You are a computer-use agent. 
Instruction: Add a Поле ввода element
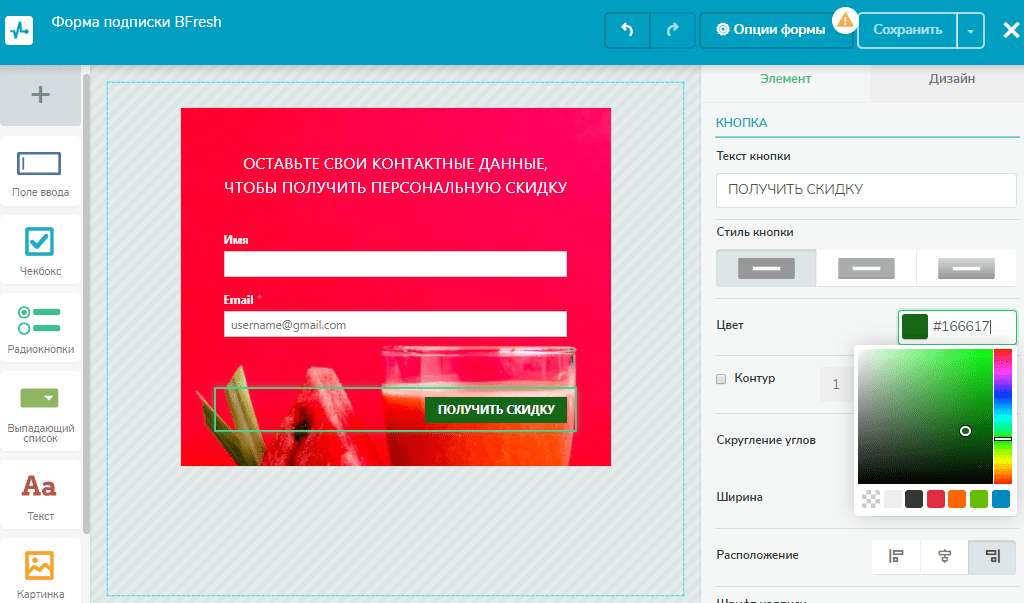(x=40, y=172)
